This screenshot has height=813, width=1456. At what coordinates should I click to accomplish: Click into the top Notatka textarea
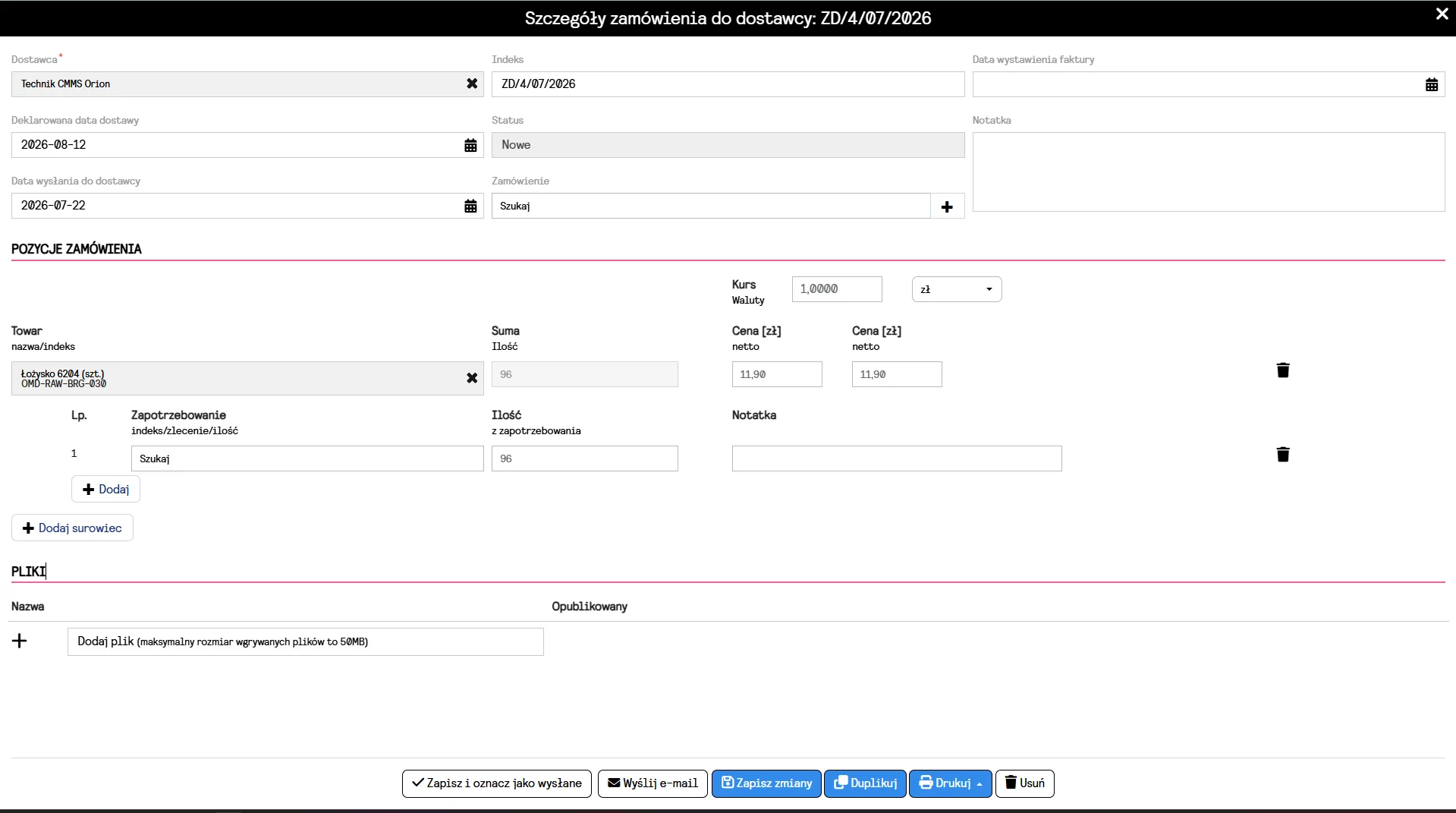pos(1208,172)
